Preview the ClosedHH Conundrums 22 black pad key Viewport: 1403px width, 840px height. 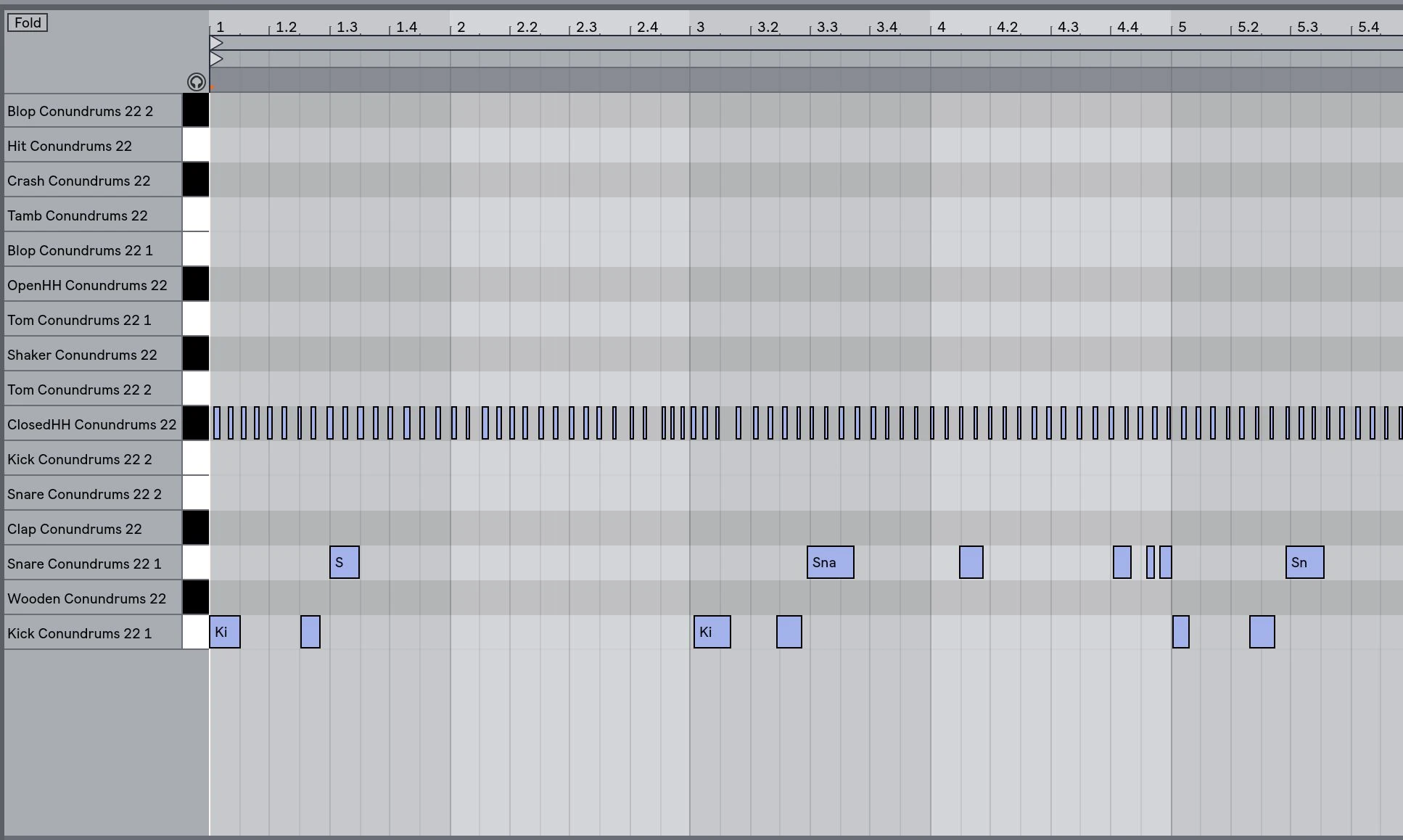tap(195, 424)
